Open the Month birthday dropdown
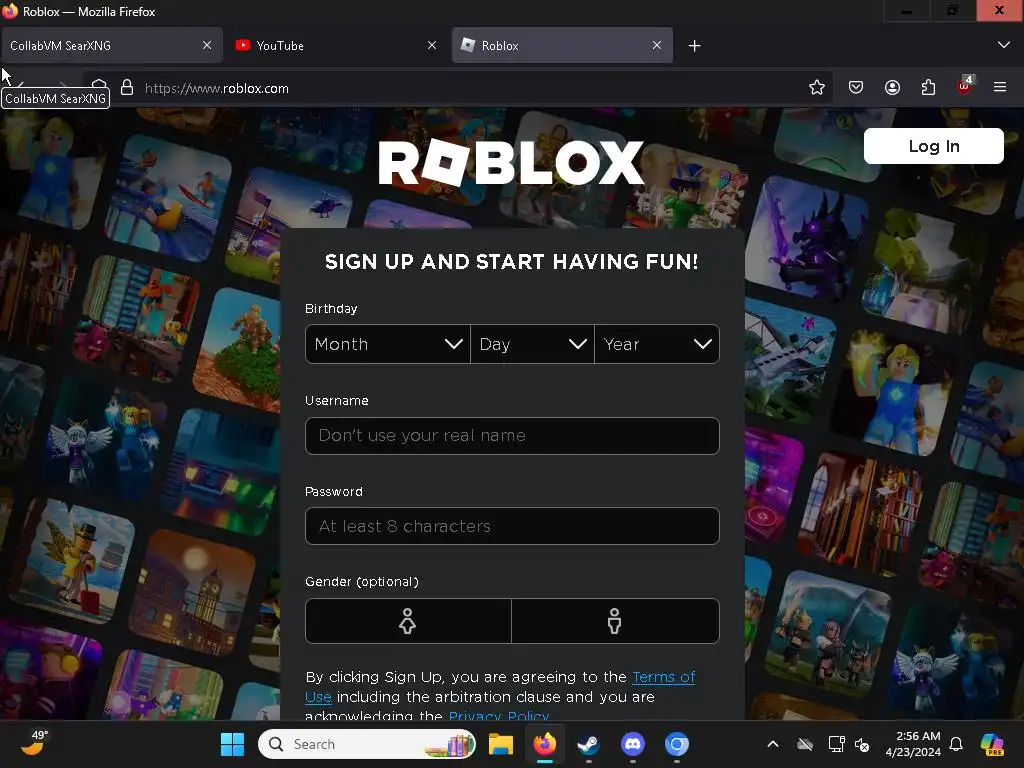The width and height of the screenshot is (1024, 768). [388, 344]
